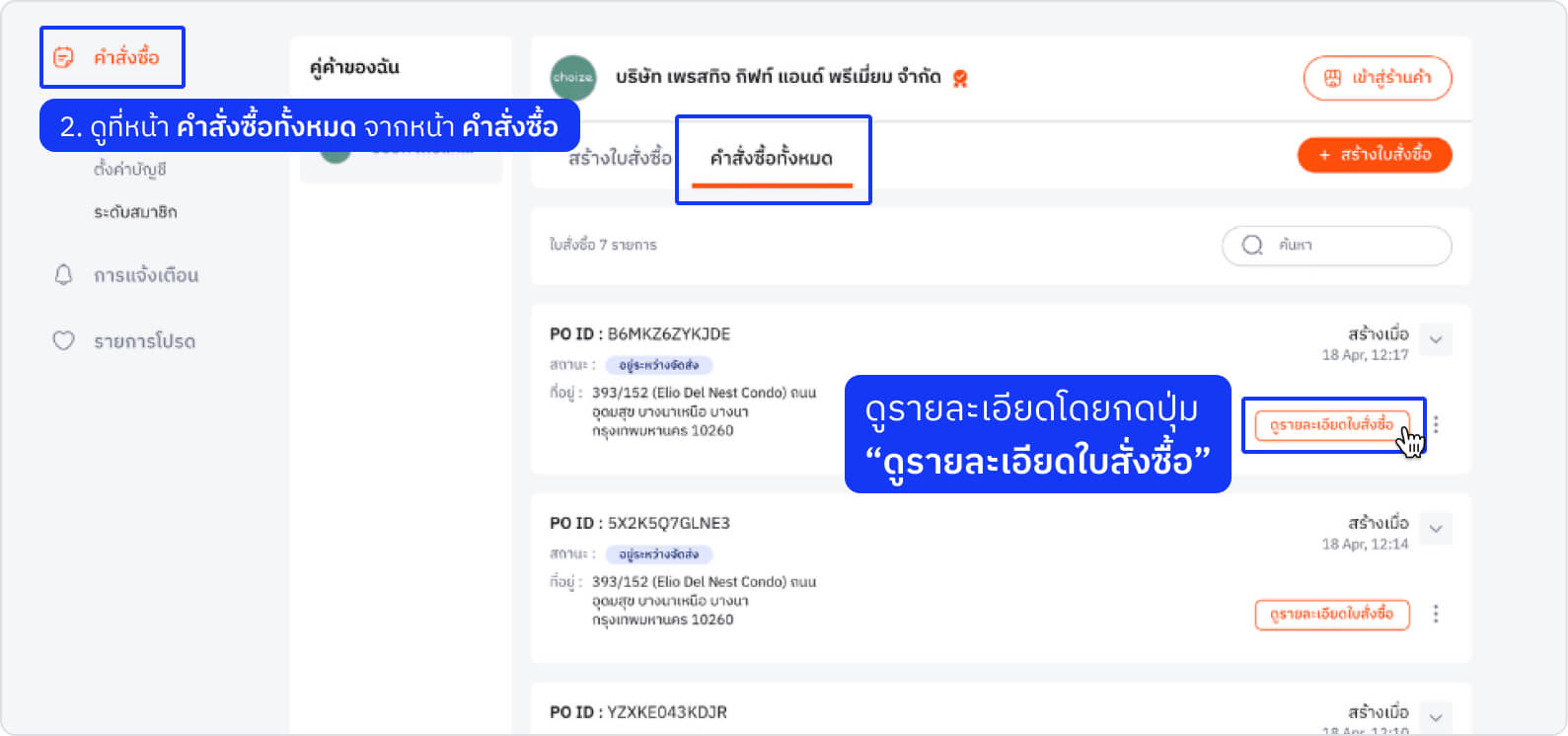Click the ค้นหา search field

click(x=1337, y=246)
